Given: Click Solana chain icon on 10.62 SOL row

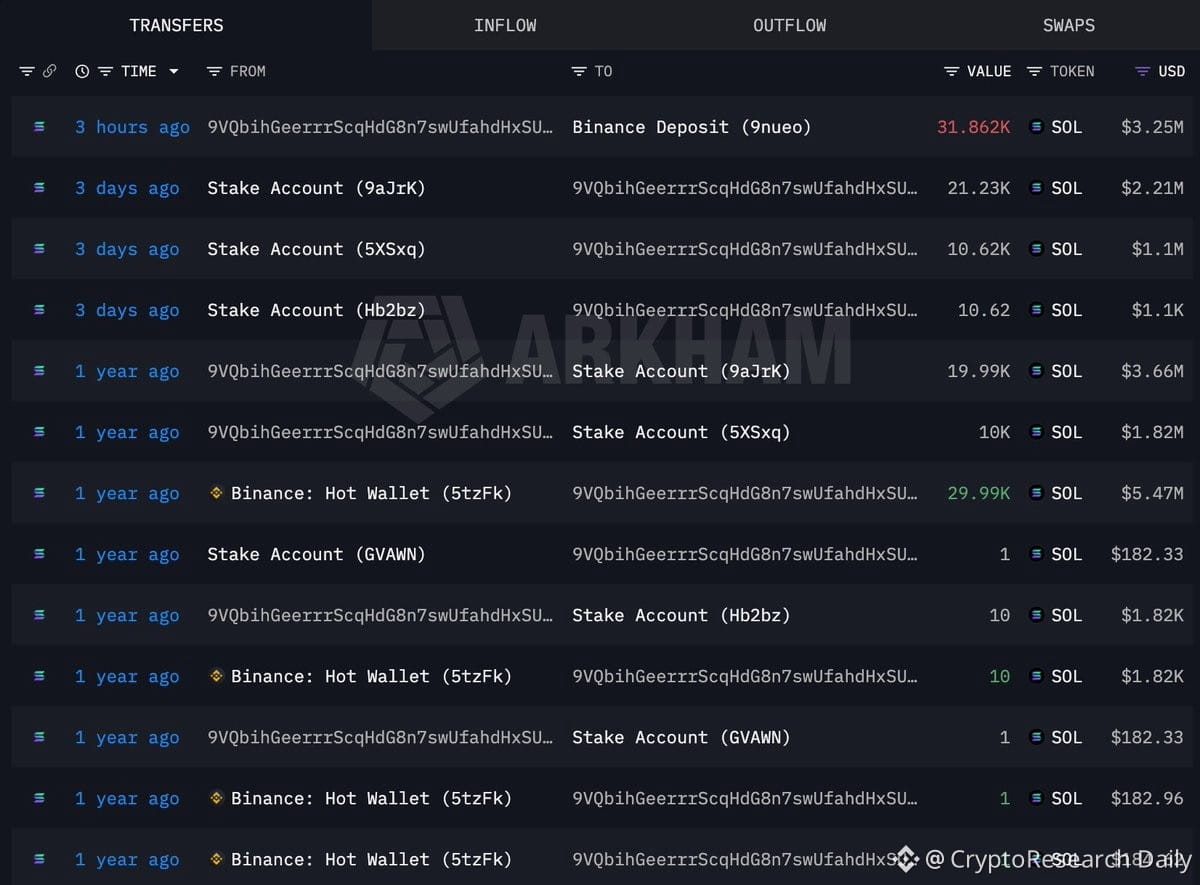Looking at the screenshot, I should [x=39, y=310].
